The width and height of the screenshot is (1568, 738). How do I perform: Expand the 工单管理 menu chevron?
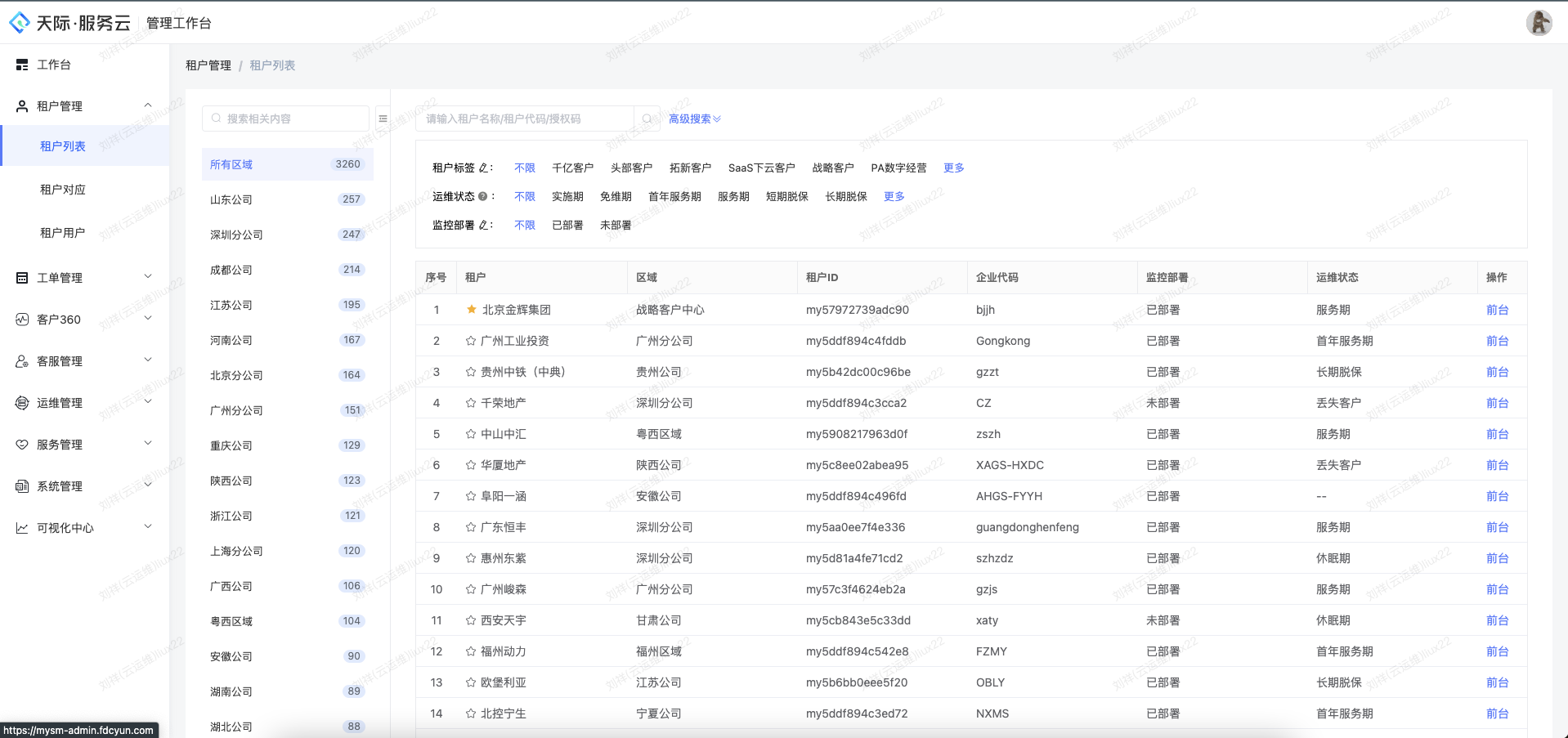(148, 277)
